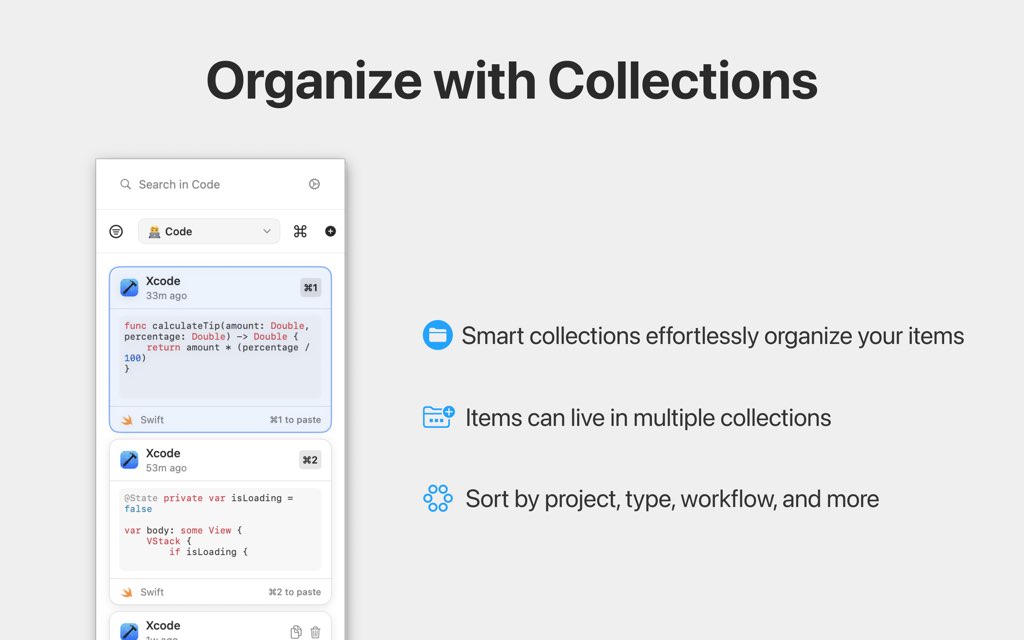Click the magnifying glass search icon
1024x640 pixels.
[x=124, y=184]
